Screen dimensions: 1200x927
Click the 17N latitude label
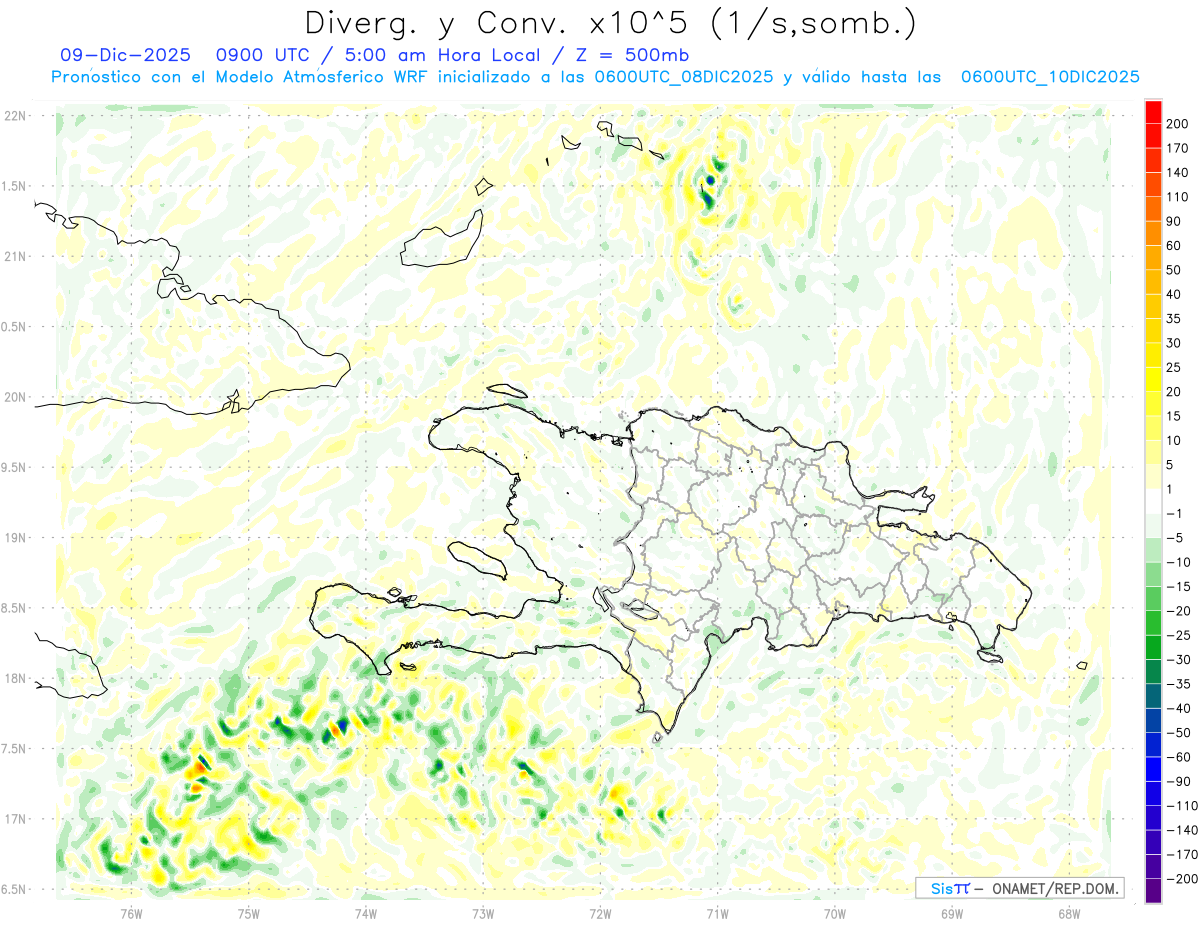point(15,819)
